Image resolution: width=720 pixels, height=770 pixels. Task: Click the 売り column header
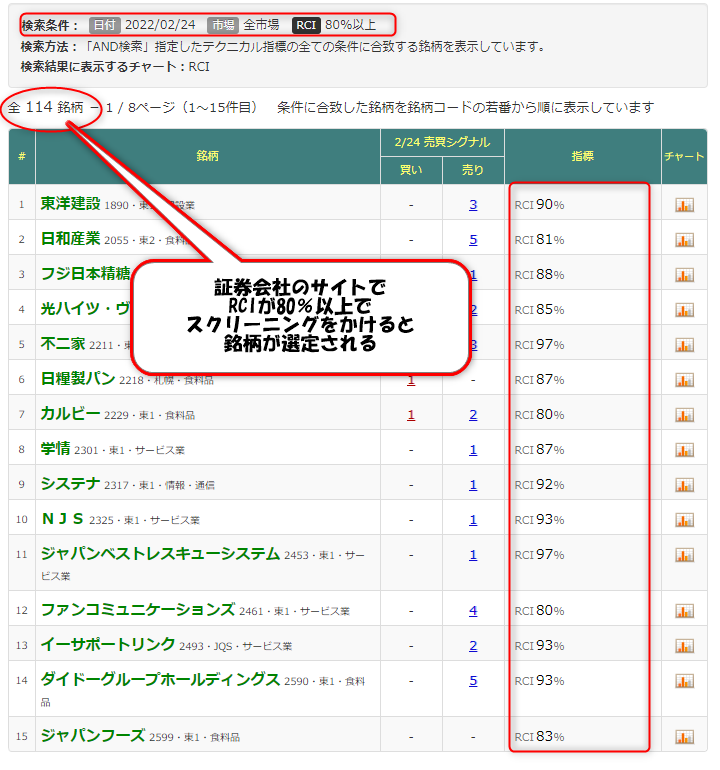point(473,170)
